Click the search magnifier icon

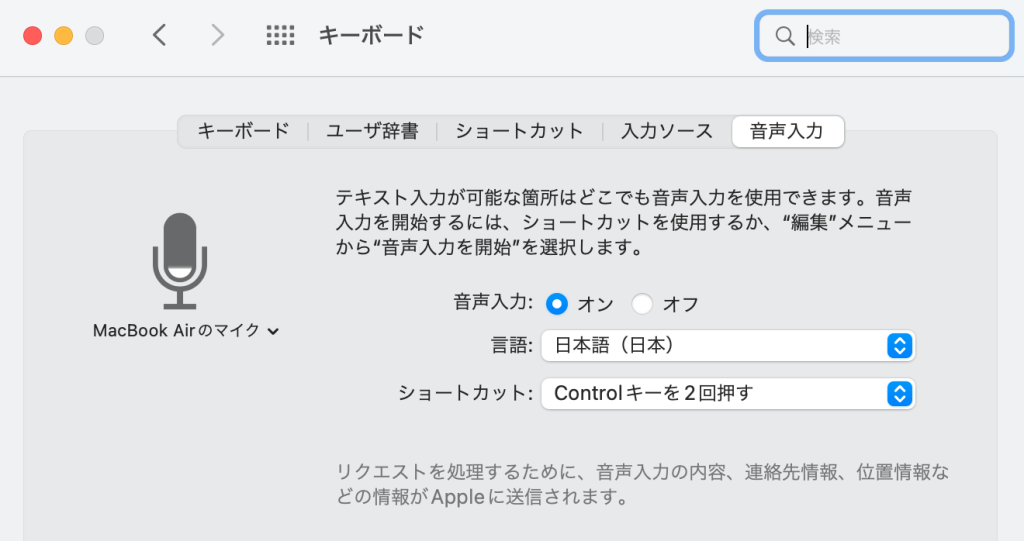click(785, 36)
